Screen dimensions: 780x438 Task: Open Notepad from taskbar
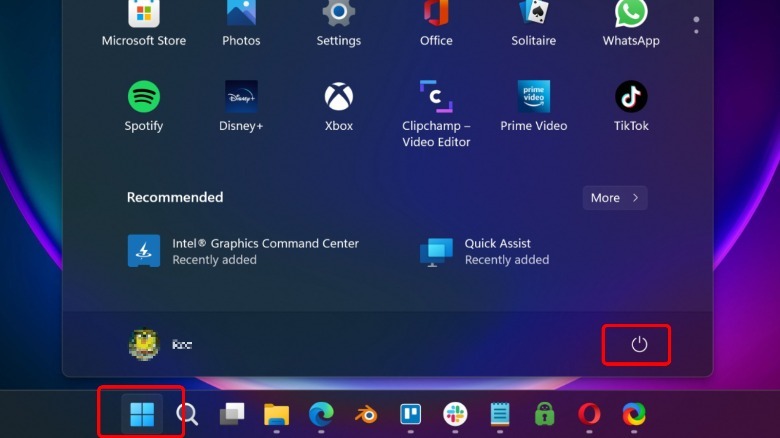500,414
